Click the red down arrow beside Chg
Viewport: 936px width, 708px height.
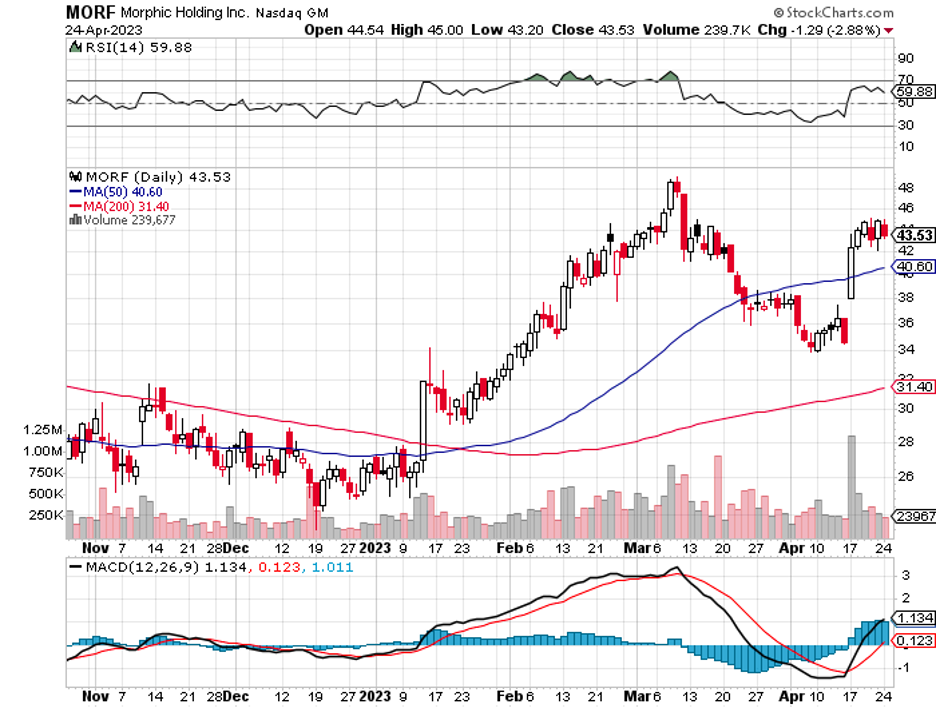[889, 30]
